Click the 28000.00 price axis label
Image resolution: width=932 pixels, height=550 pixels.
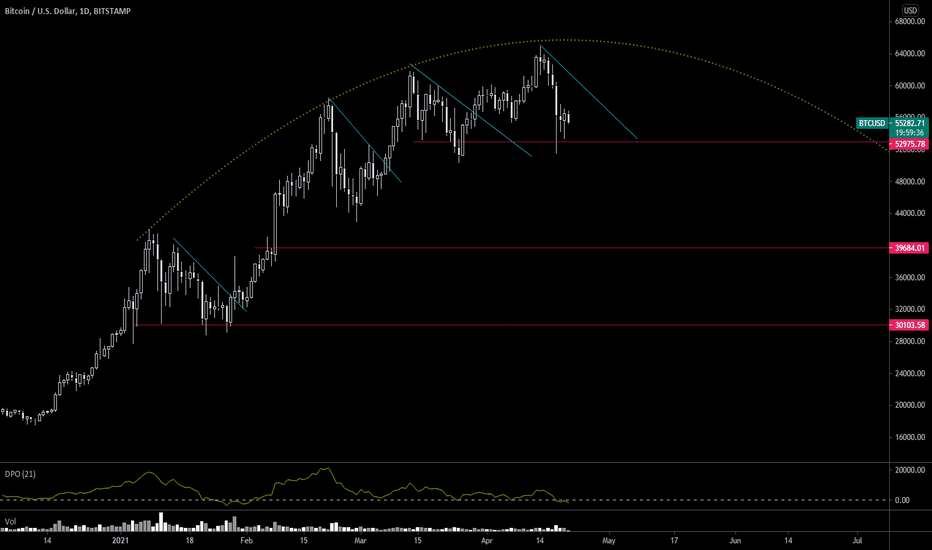click(910, 341)
